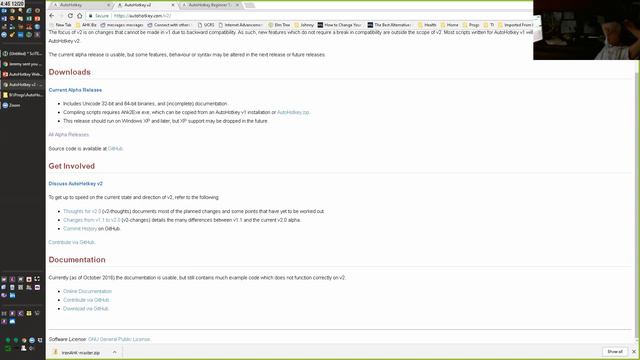Image resolution: width=640 pixels, height=360 pixels.
Task: Switch to AutoHotkey v2 taskbar window
Action: (23, 84)
